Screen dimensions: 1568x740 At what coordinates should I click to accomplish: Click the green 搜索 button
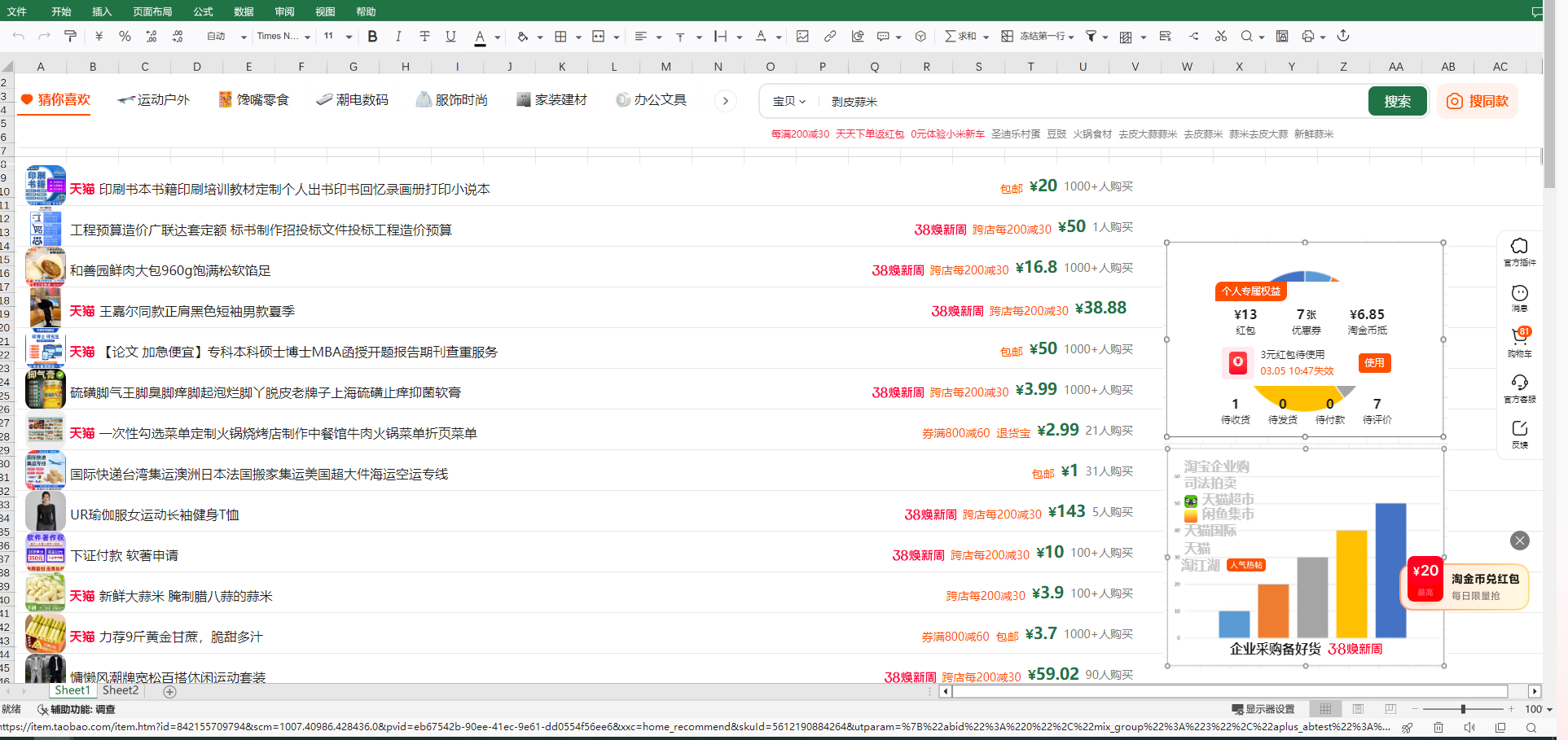[x=1397, y=101]
